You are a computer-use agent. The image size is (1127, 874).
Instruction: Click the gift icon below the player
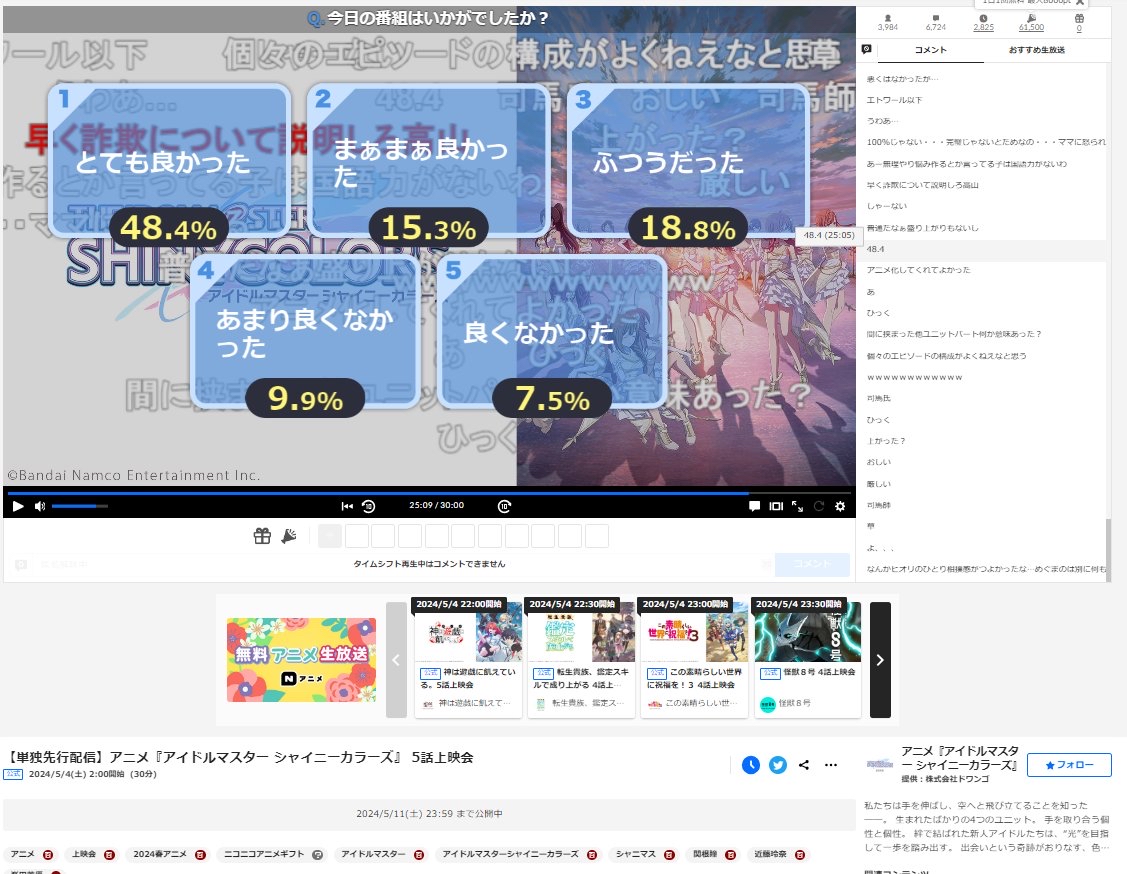click(x=262, y=536)
